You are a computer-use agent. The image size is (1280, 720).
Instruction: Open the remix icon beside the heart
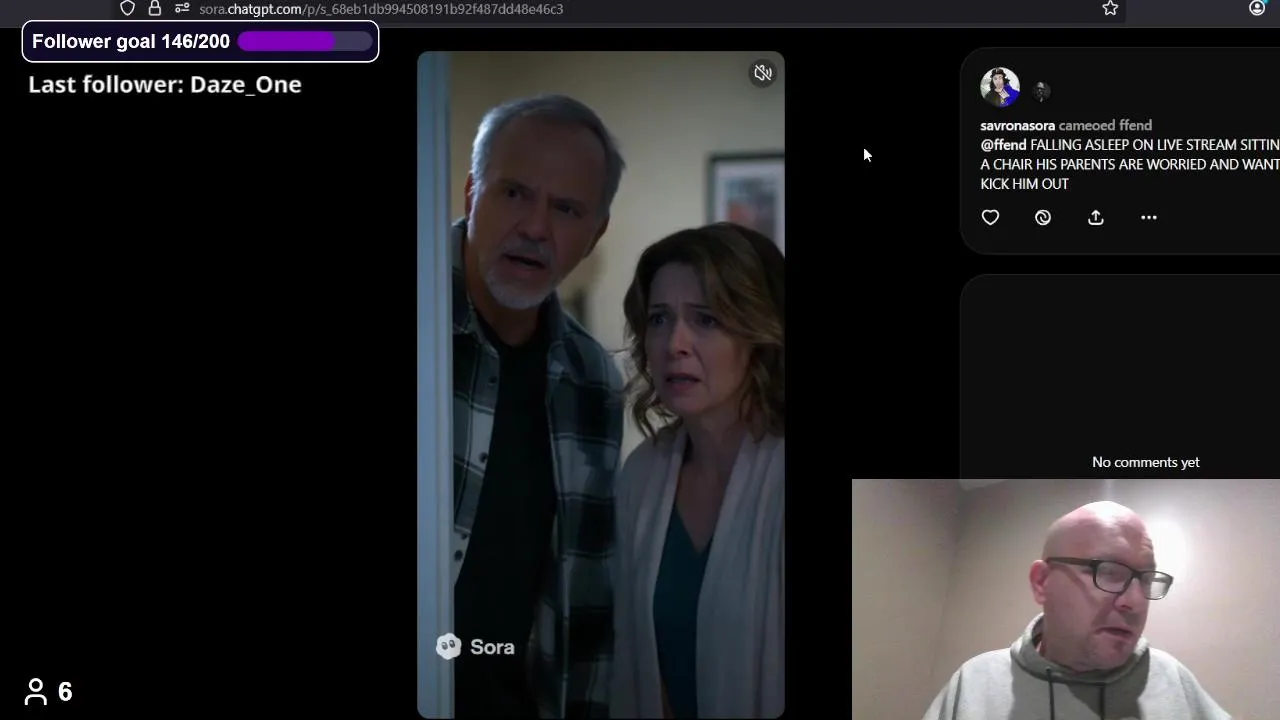[x=1043, y=217]
